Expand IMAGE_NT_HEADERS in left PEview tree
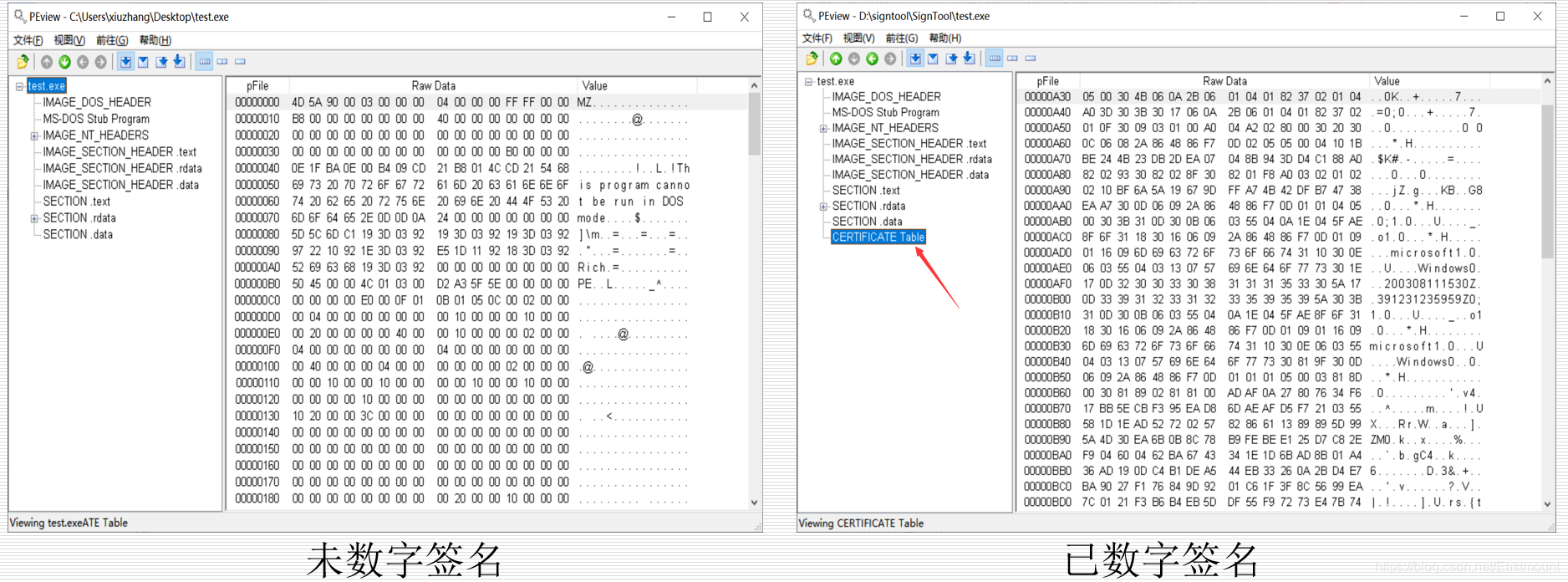The width and height of the screenshot is (1568, 582). coord(34,135)
